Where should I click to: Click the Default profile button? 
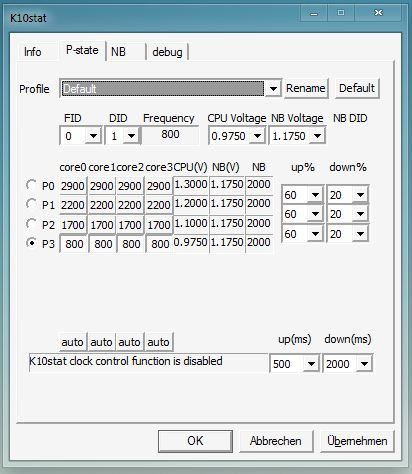pos(357,88)
